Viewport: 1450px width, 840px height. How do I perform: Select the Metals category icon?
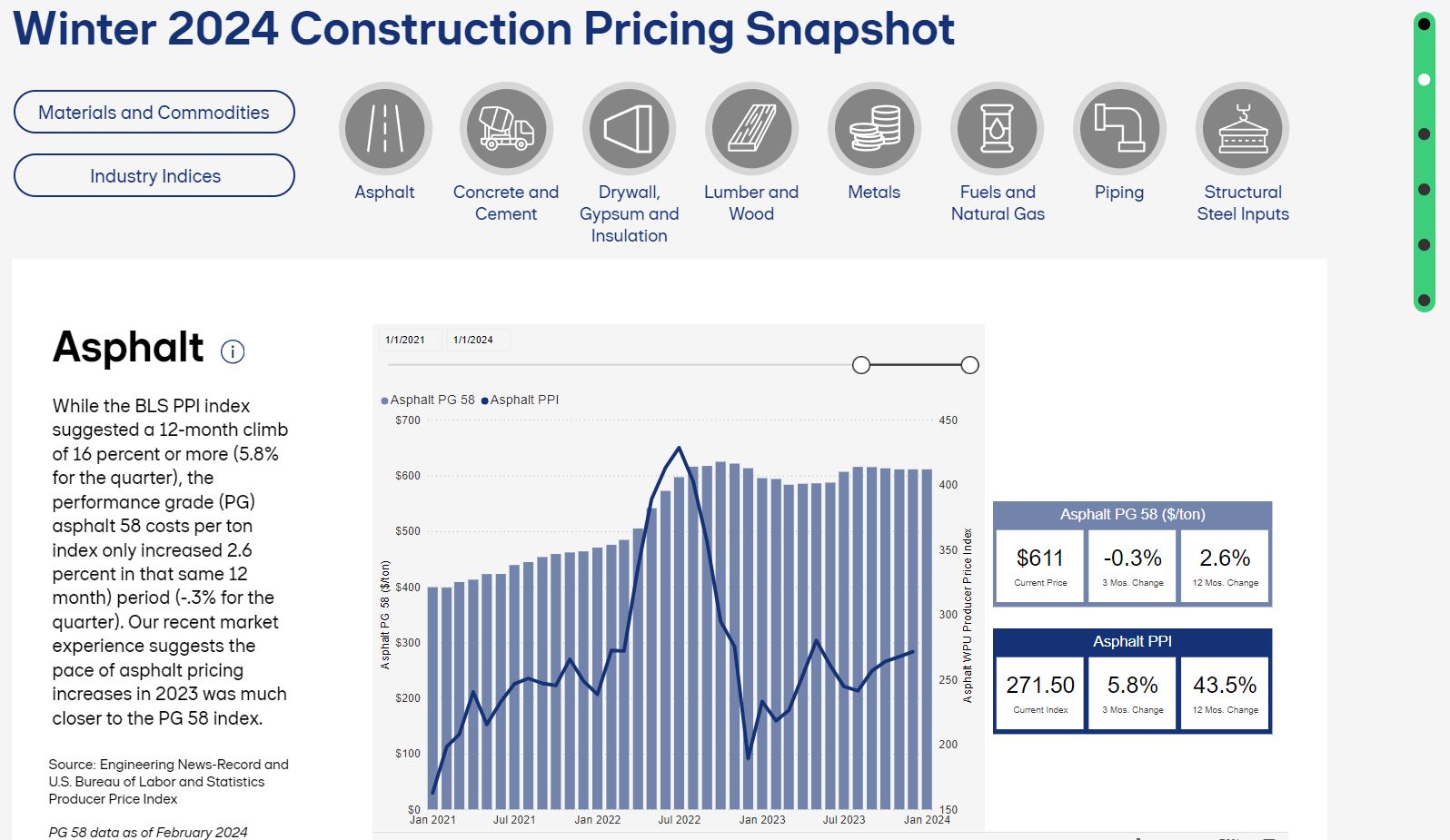pos(874,128)
